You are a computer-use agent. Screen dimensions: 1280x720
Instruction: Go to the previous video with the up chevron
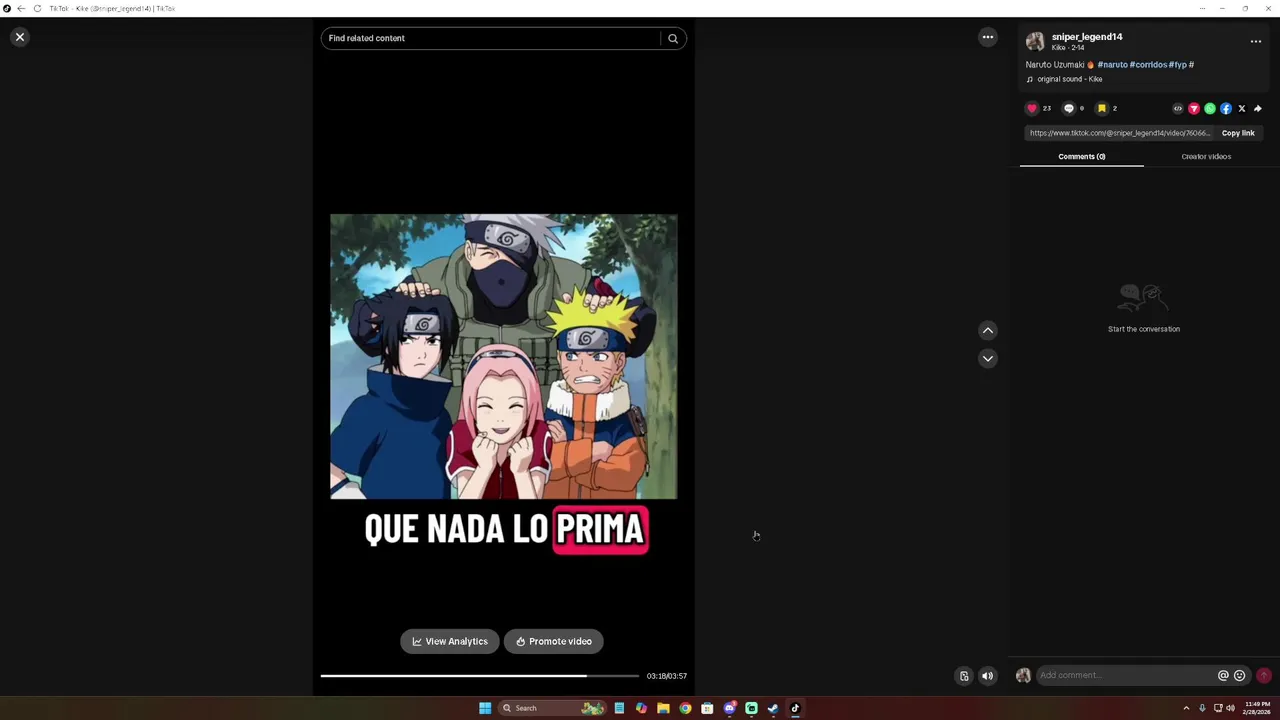[988, 330]
